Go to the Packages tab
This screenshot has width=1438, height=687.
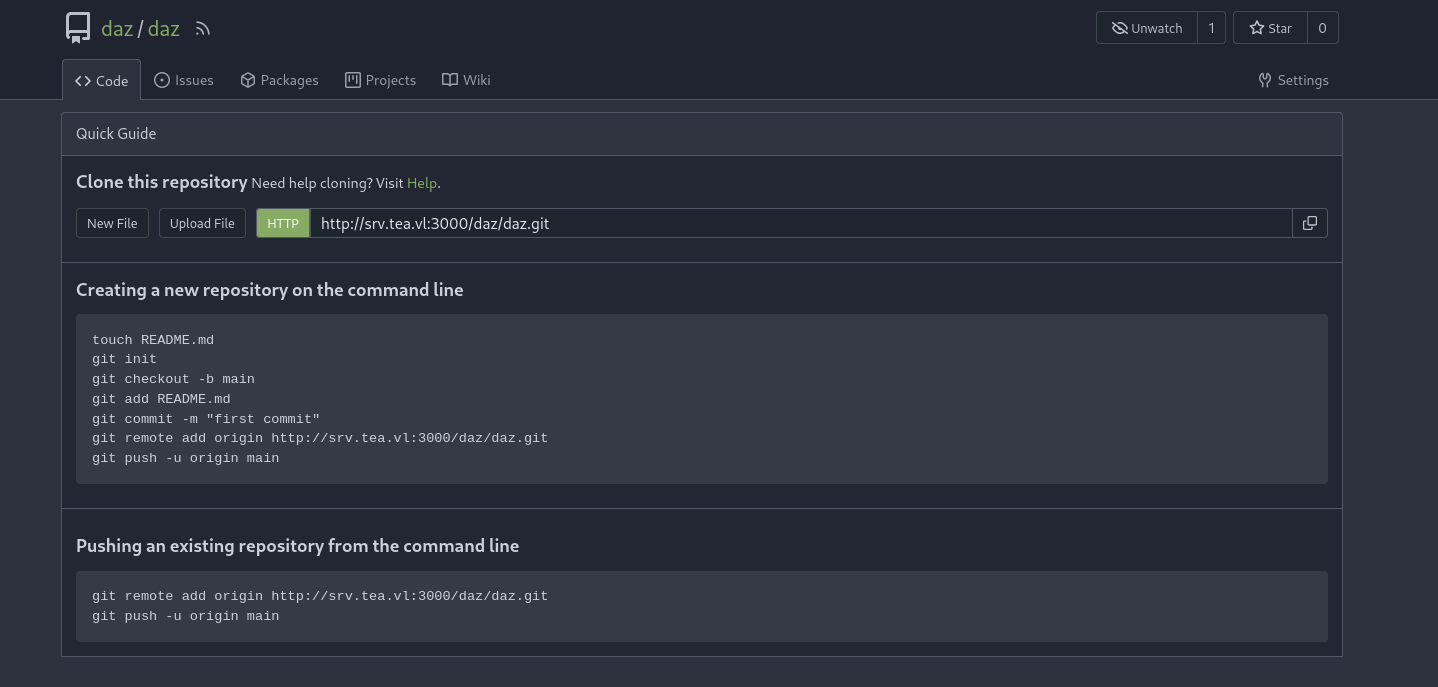pyautogui.click(x=279, y=80)
